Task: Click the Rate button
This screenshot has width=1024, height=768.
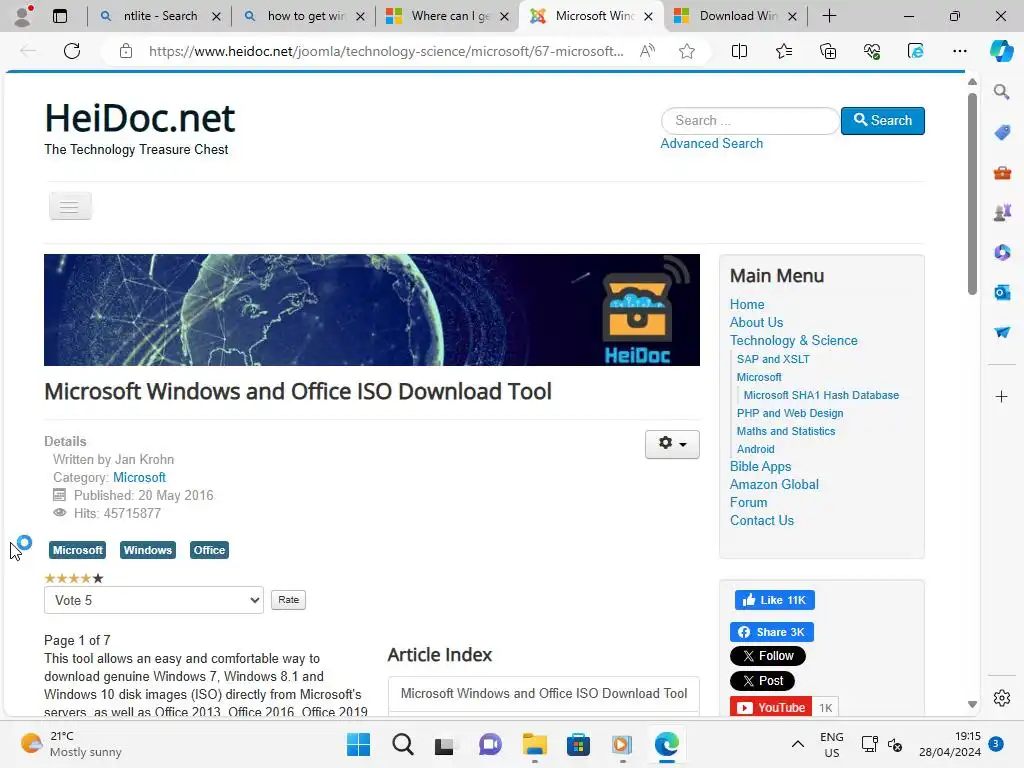Action: [x=288, y=600]
